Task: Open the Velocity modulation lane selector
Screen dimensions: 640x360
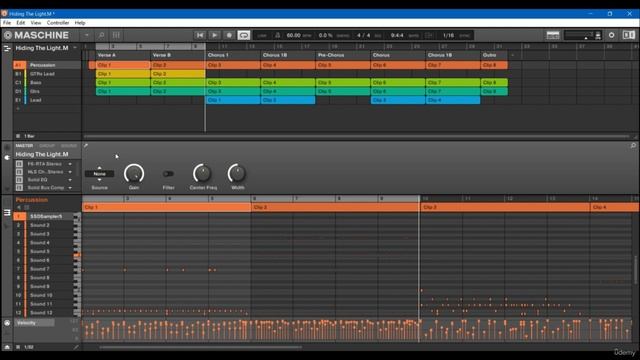Action: tap(35, 323)
